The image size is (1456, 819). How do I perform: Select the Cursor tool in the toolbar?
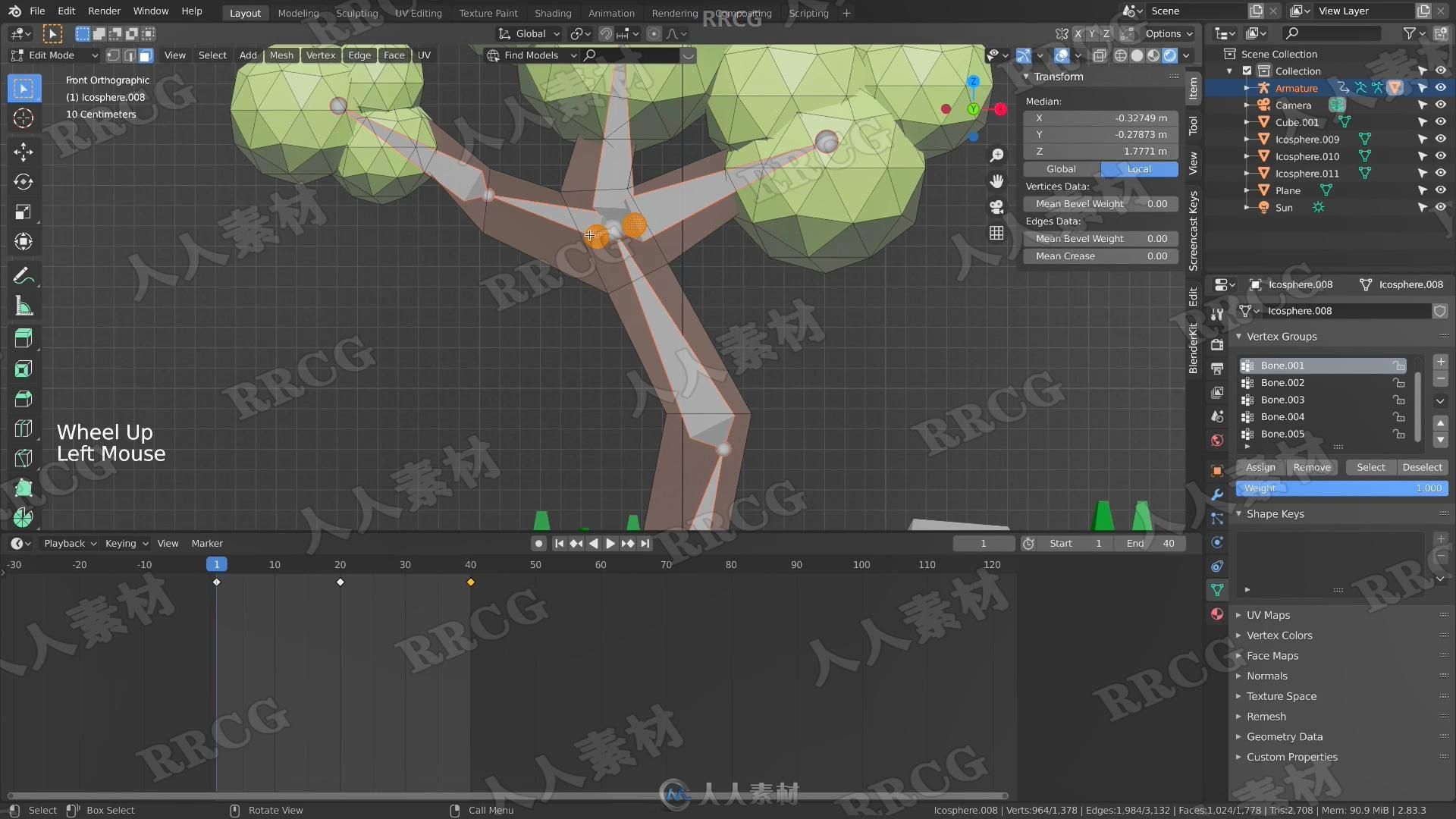click(x=24, y=118)
